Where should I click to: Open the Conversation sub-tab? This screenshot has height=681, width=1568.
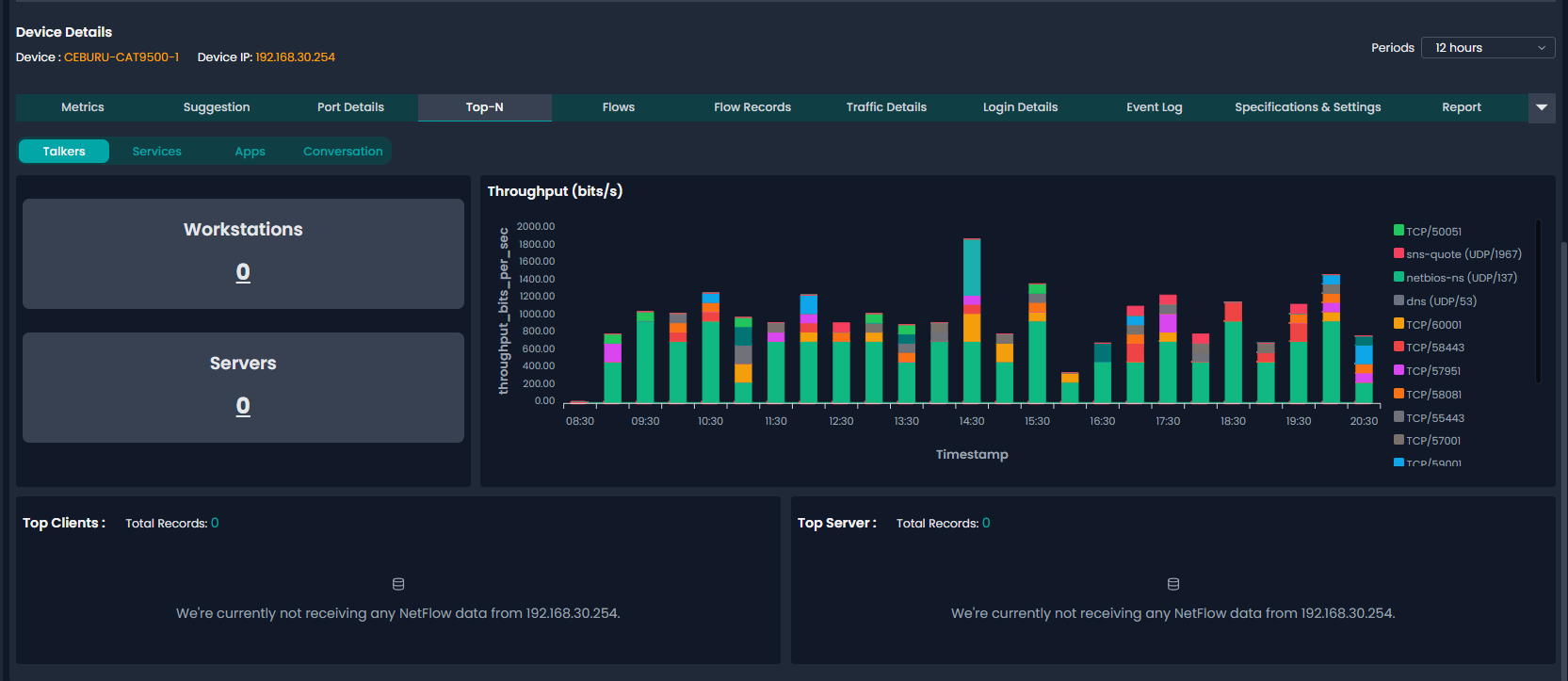(x=343, y=152)
